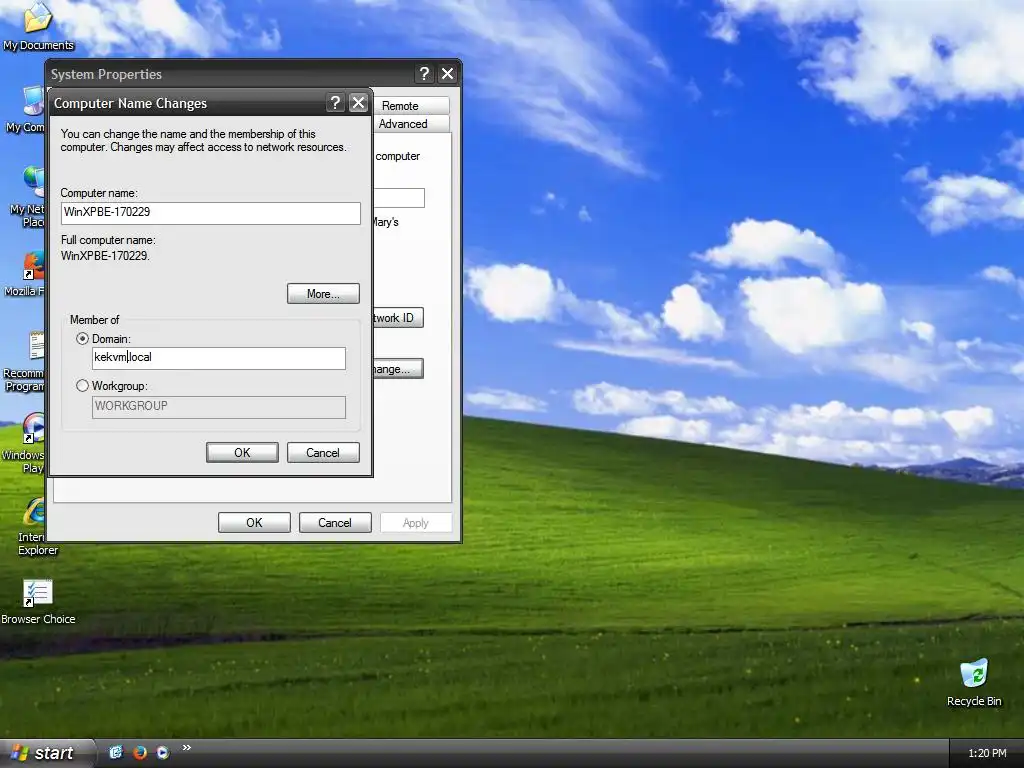Viewport: 1024px width, 768px height.
Task: Click the Change... button in System Properties
Action: 398,369
